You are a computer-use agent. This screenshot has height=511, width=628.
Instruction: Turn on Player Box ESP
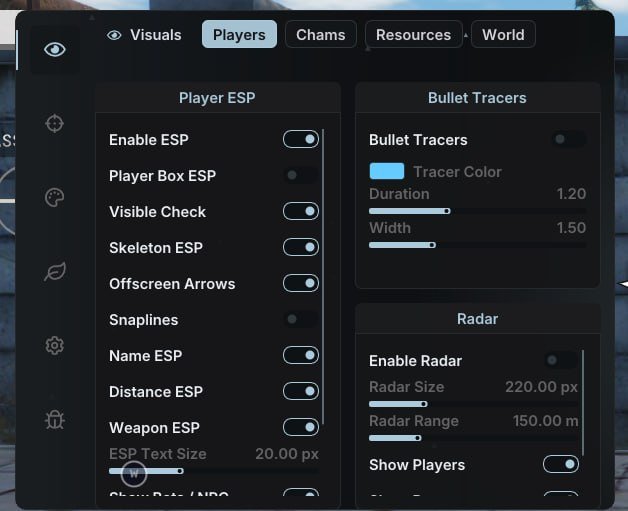[x=301, y=175]
